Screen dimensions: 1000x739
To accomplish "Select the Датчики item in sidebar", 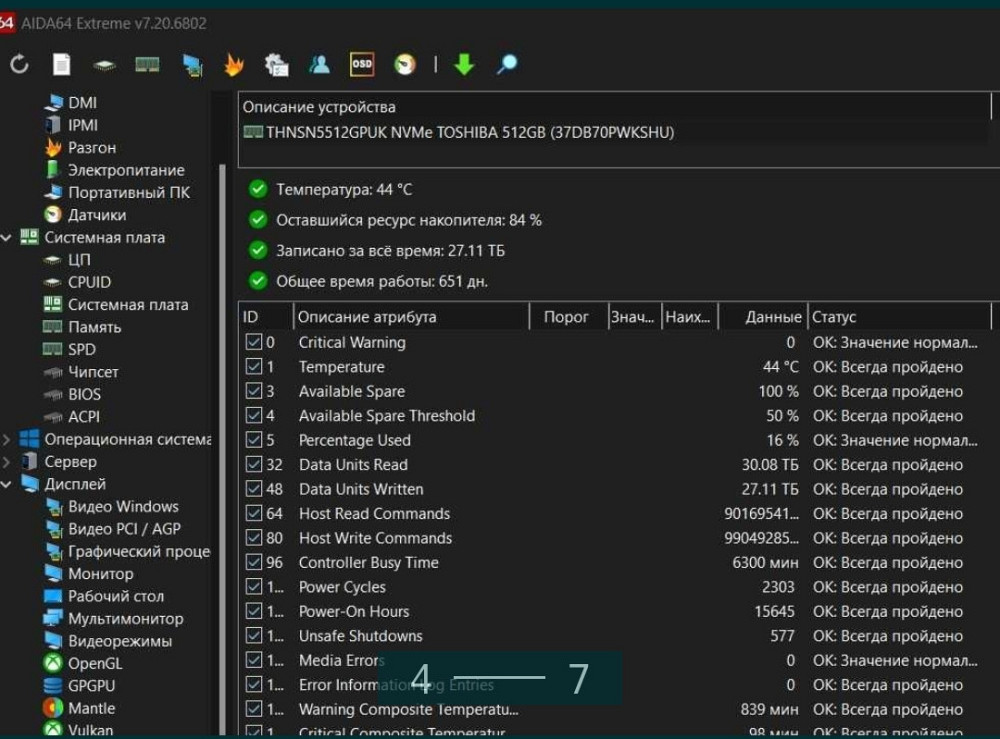I will 96,215.
